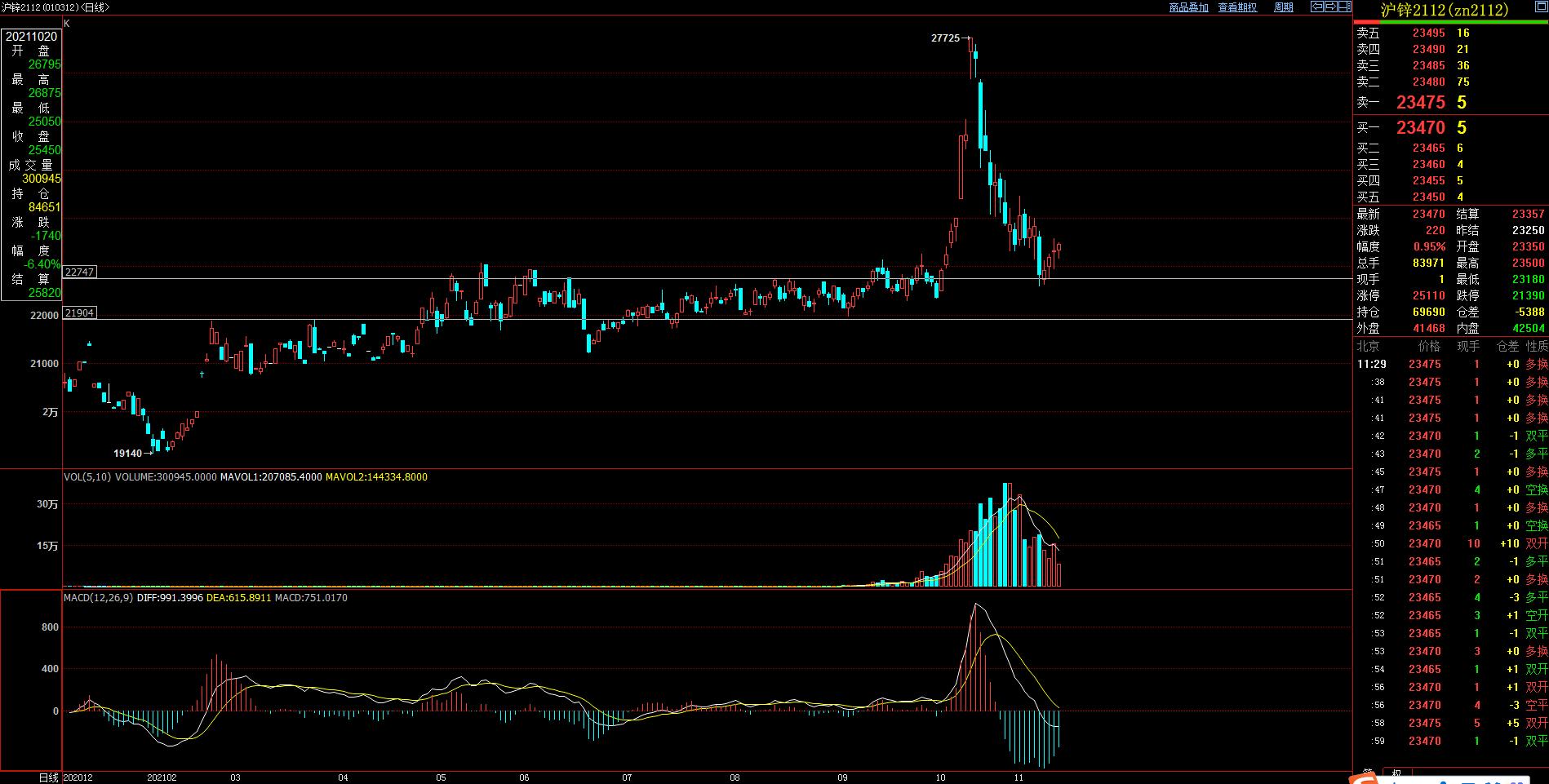Click the 持仓 value 69690

[1429, 312]
